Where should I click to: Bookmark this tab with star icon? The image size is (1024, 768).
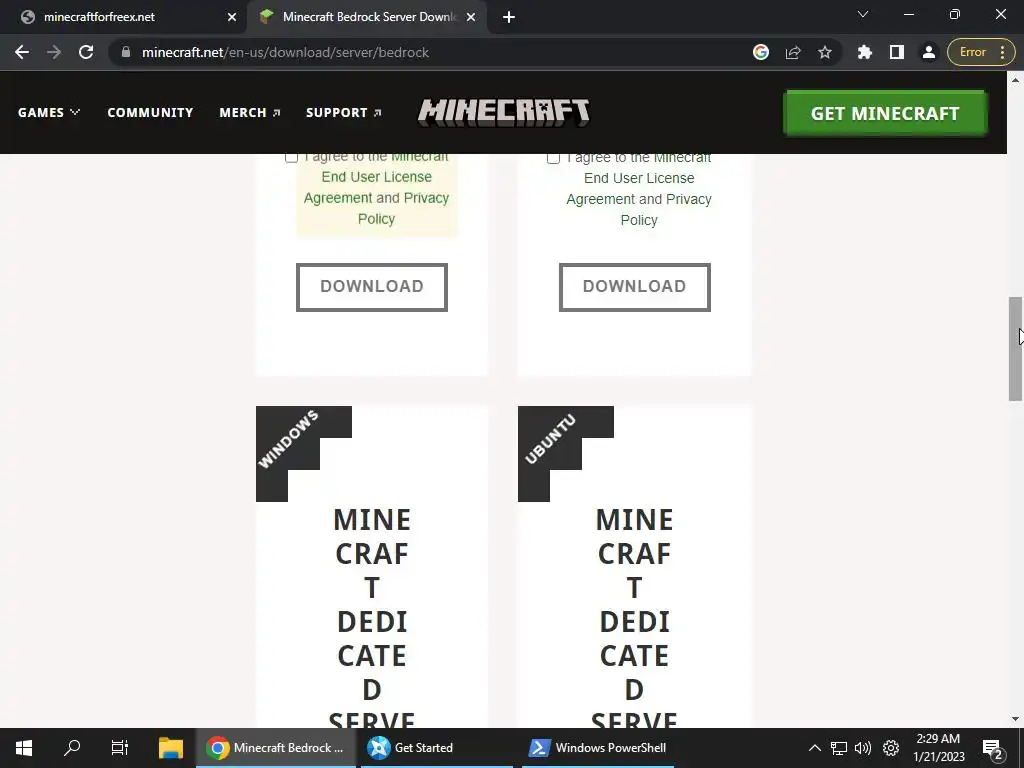coord(825,52)
